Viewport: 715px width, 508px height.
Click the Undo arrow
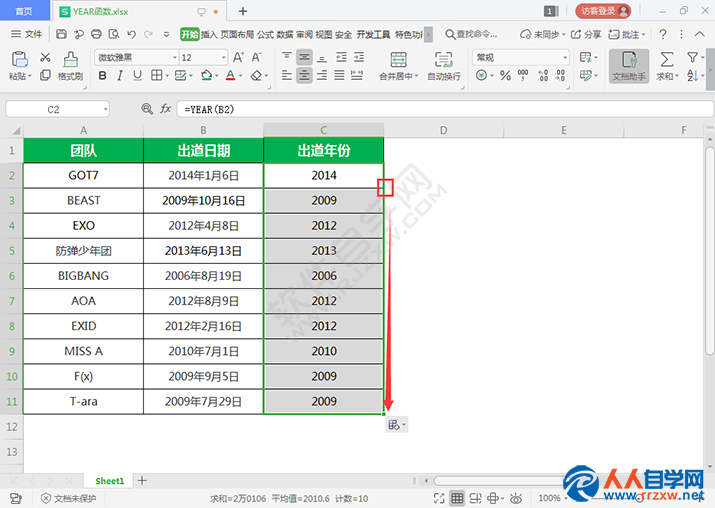point(132,34)
